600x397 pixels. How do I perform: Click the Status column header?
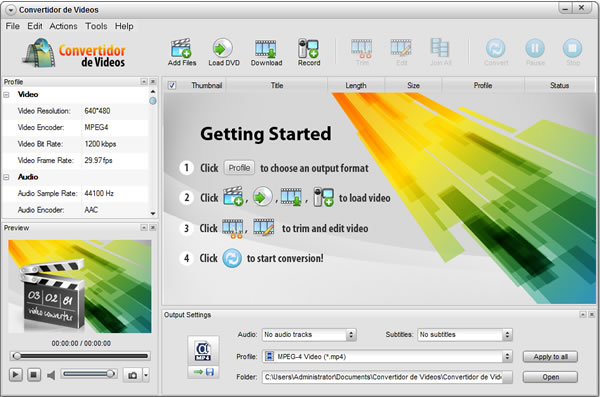coord(559,85)
